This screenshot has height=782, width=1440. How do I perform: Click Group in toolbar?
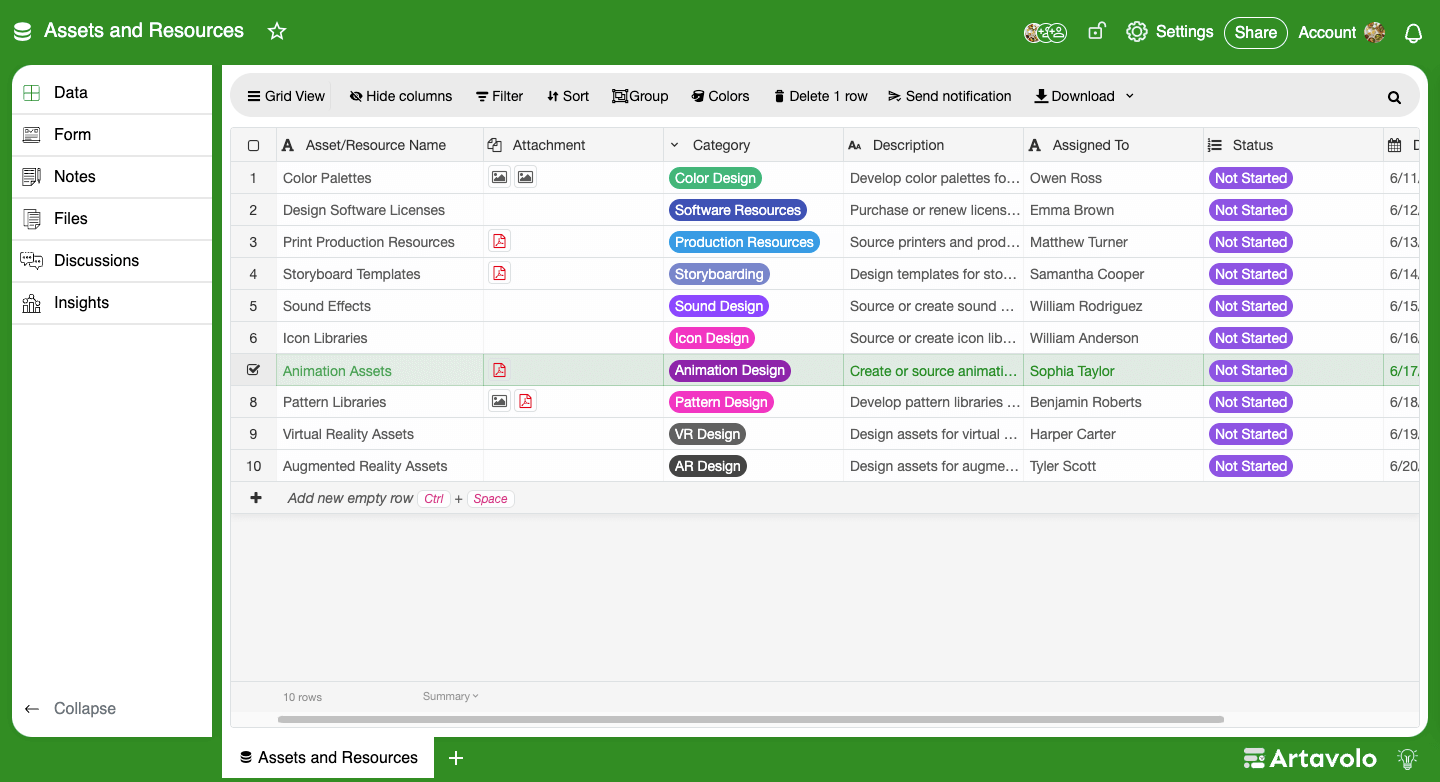click(640, 96)
